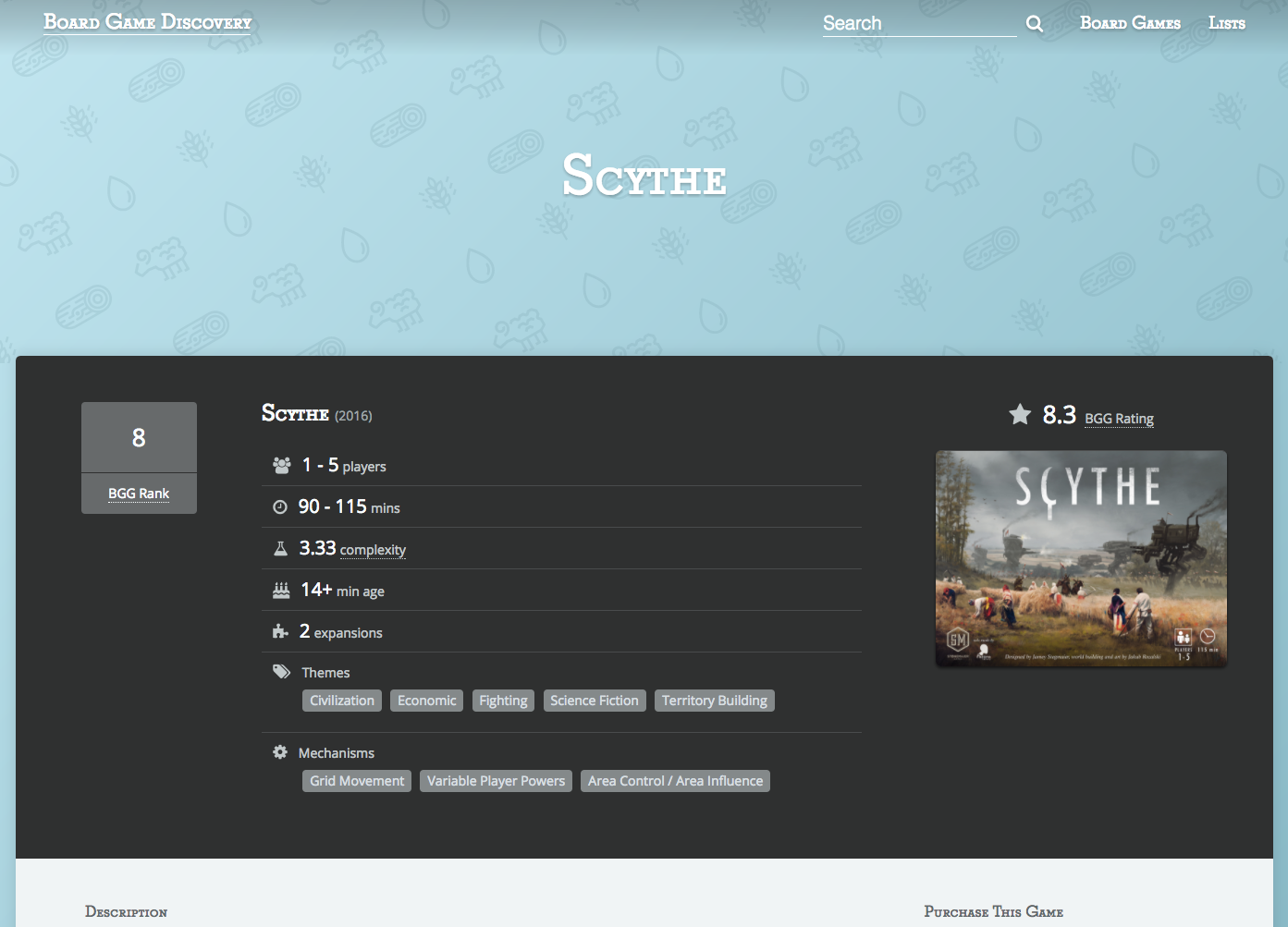Click the Purchase This Game heading
This screenshot has width=1288, height=927.
tap(994, 911)
